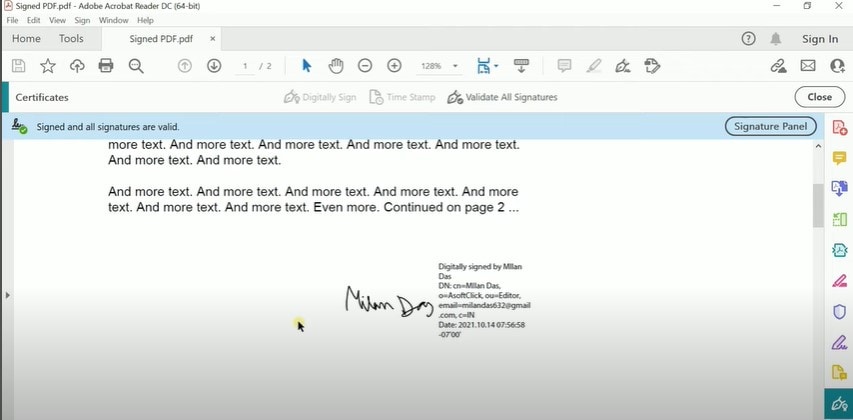Share a link to file
This screenshot has height=420, width=853.
pyautogui.click(x=779, y=66)
